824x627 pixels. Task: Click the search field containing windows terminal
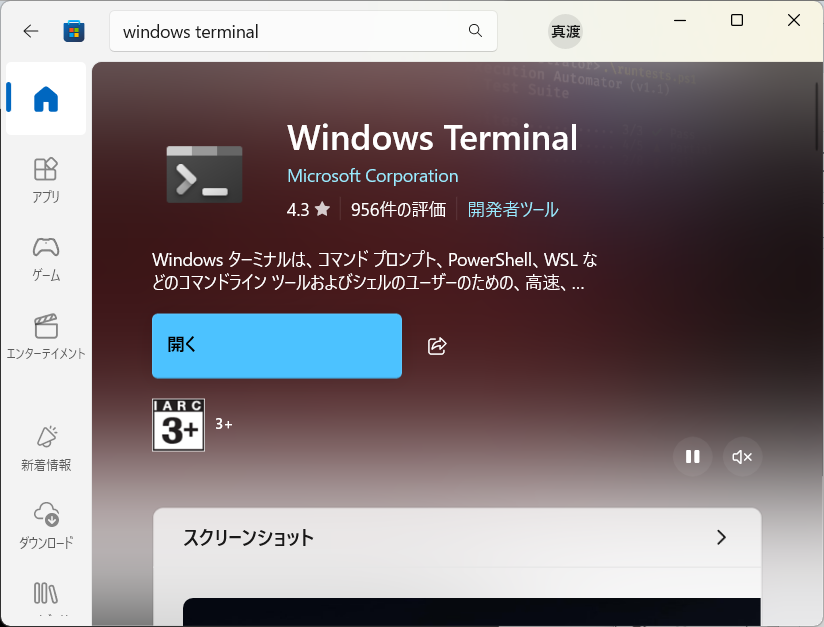[x=290, y=31]
